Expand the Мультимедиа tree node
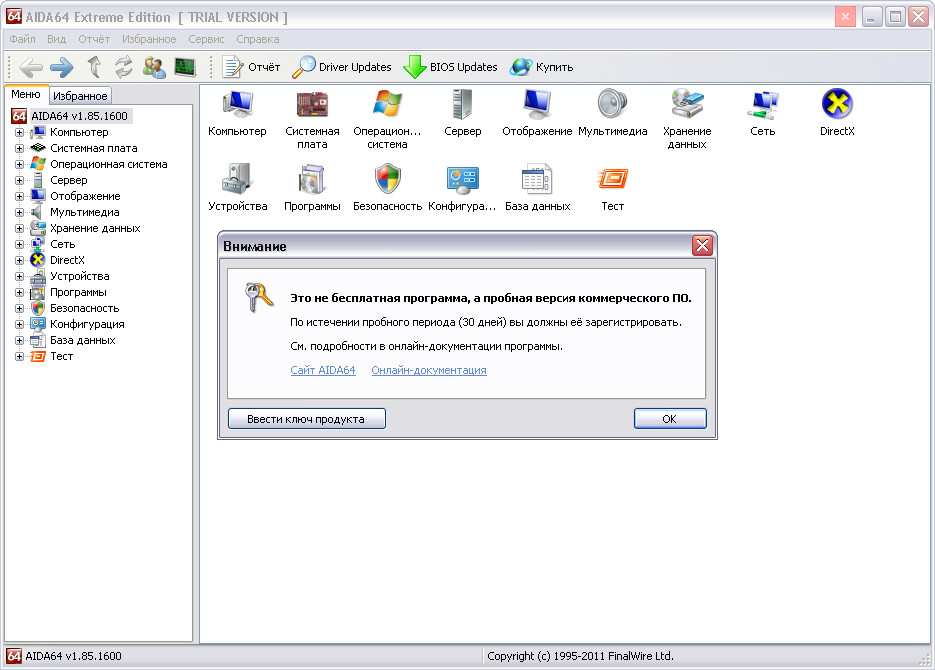Image resolution: width=935 pixels, height=670 pixels. pos(19,213)
